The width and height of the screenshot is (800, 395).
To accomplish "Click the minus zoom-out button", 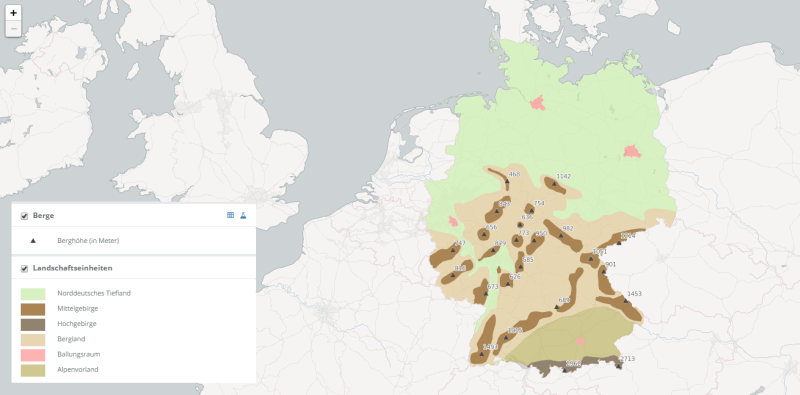I will 13,29.
